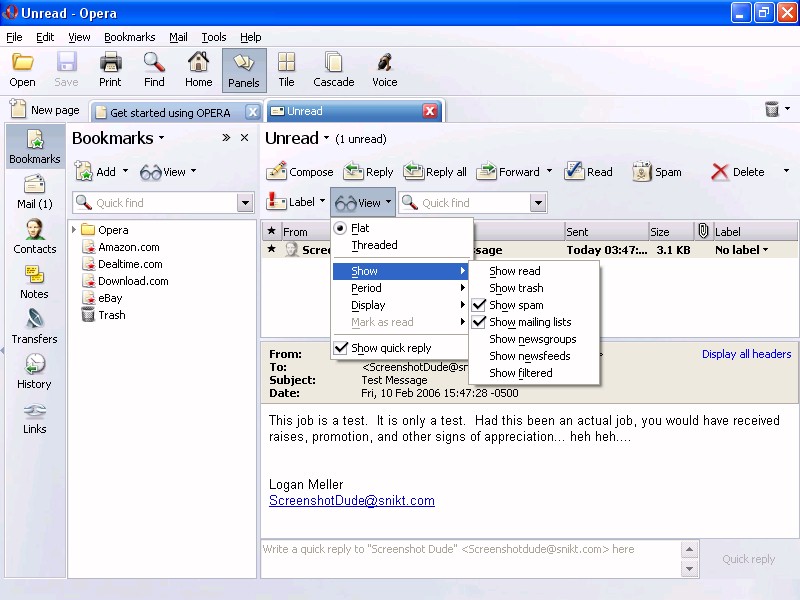Click Compose to write new mail
Screen dimensions: 800x600
(x=300, y=172)
